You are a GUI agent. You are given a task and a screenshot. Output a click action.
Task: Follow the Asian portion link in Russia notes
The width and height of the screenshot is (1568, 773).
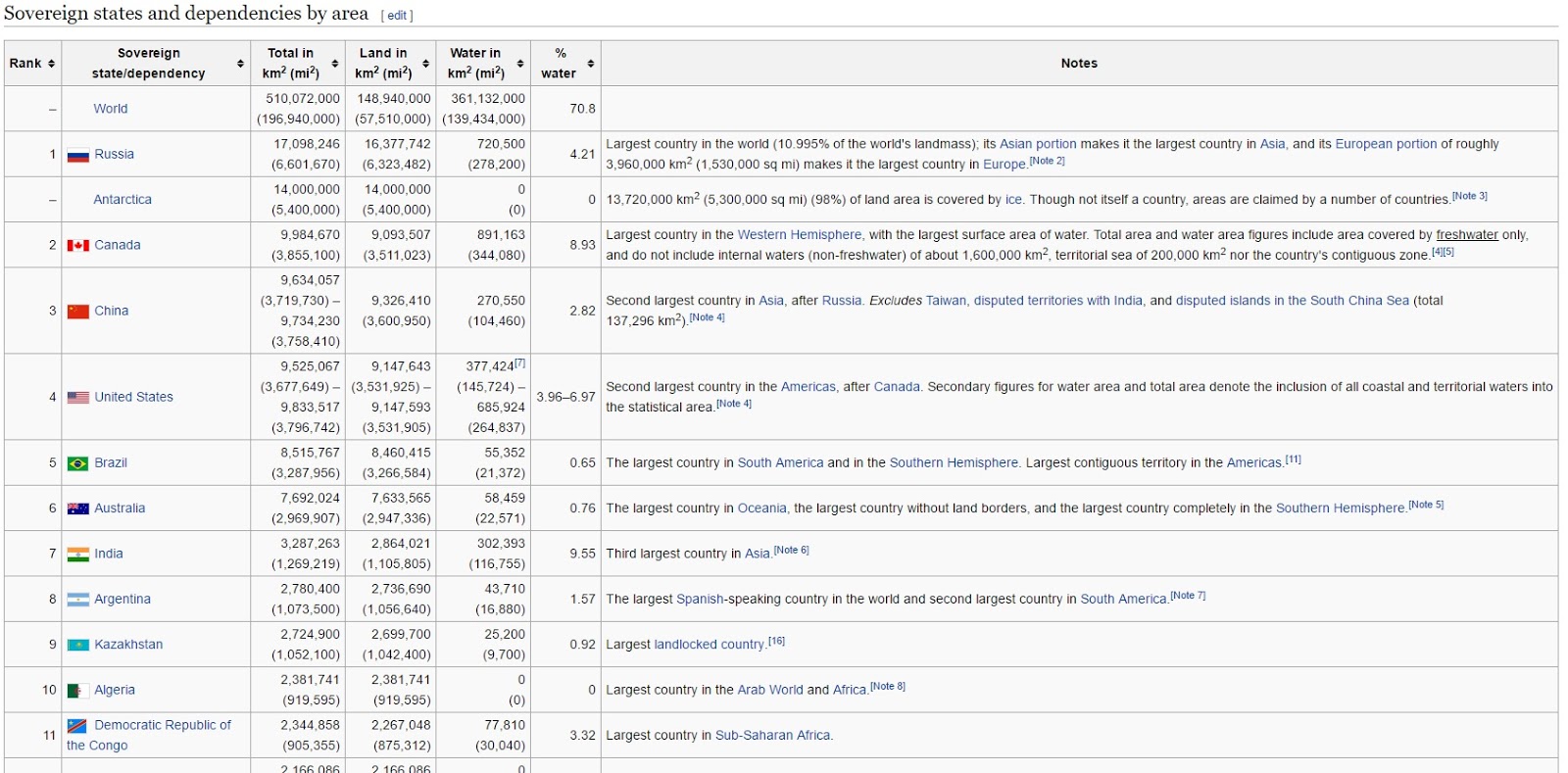pos(1038,144)
